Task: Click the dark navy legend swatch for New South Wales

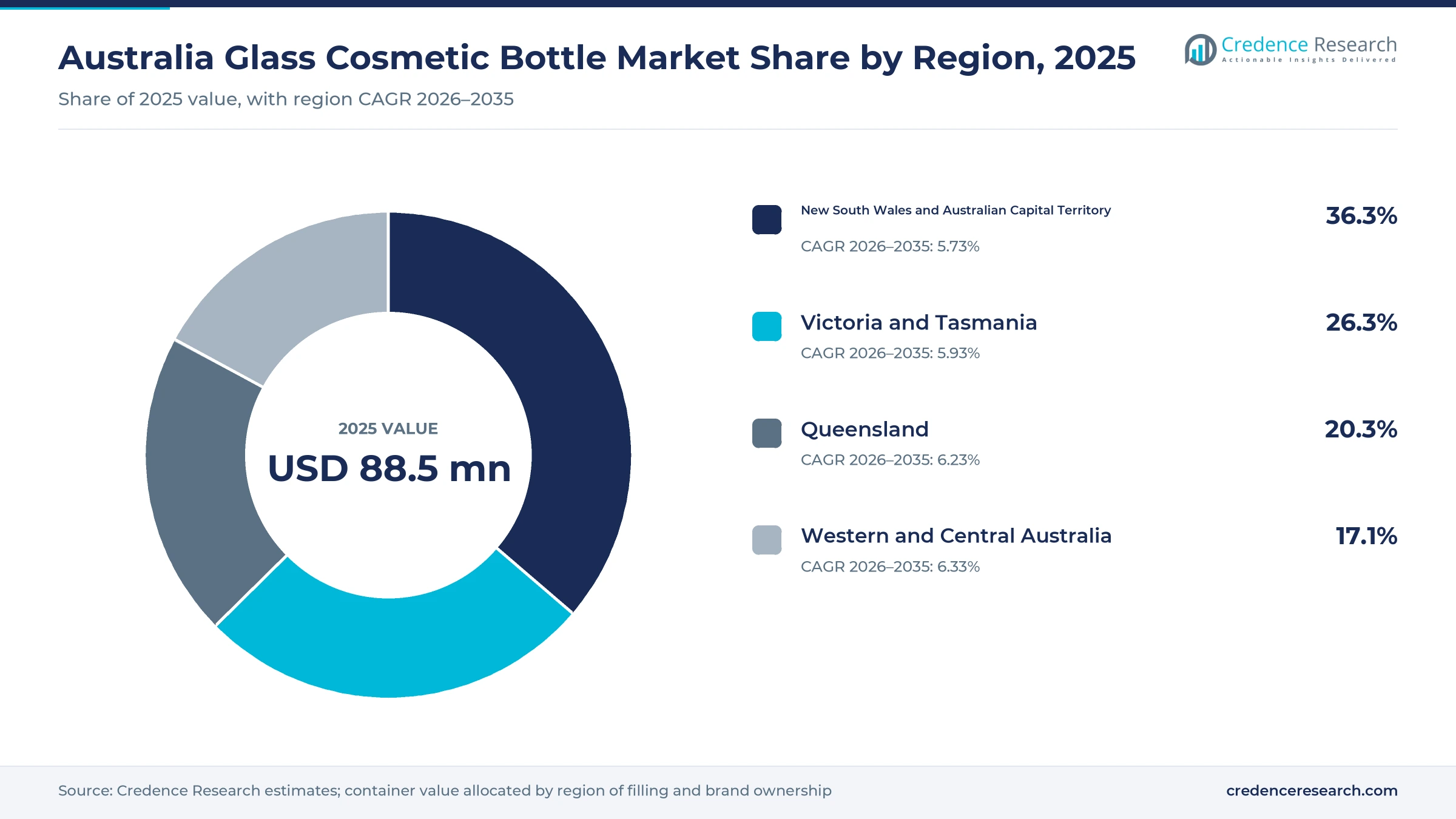Action: [x=767, y=220]
